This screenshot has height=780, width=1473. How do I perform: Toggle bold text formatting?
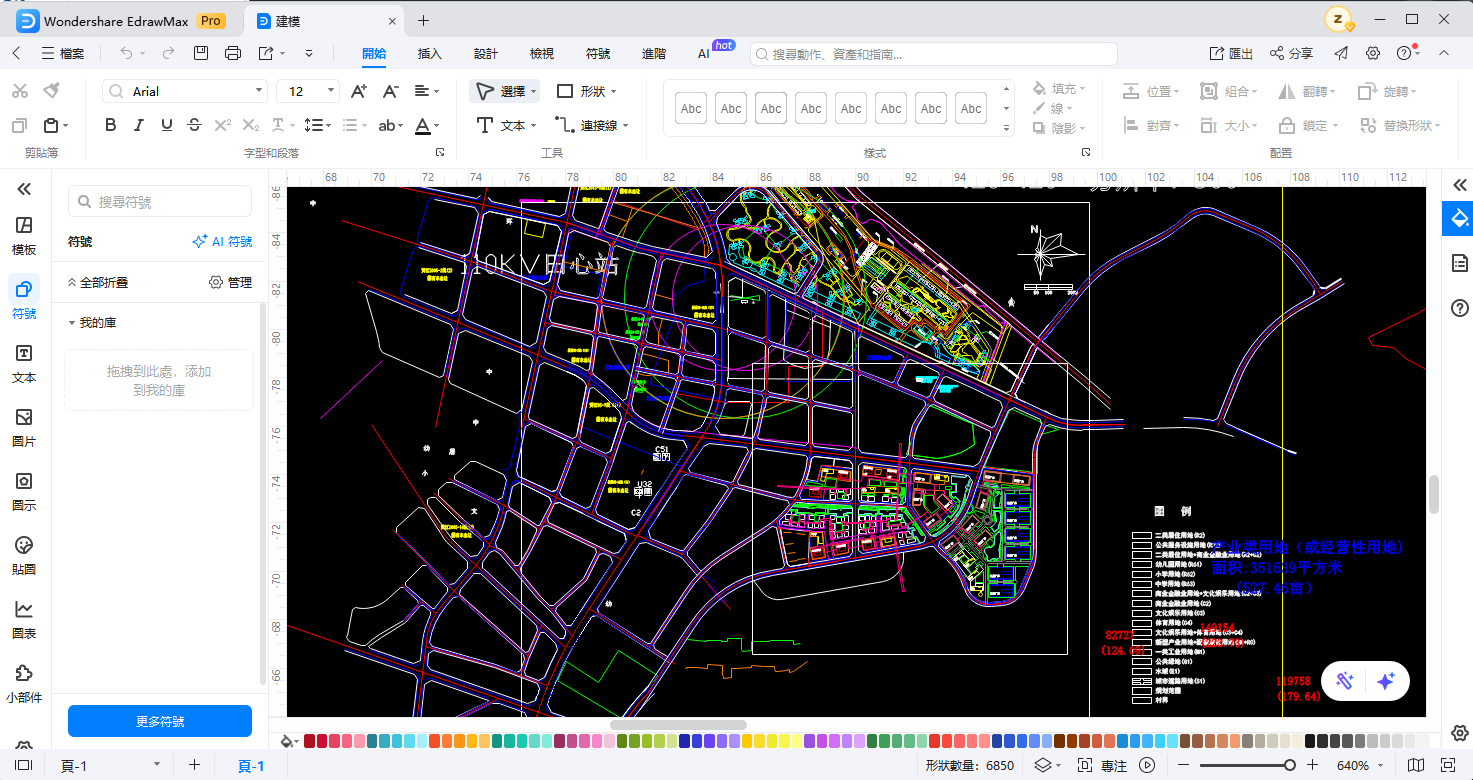(x=111, y=125)
